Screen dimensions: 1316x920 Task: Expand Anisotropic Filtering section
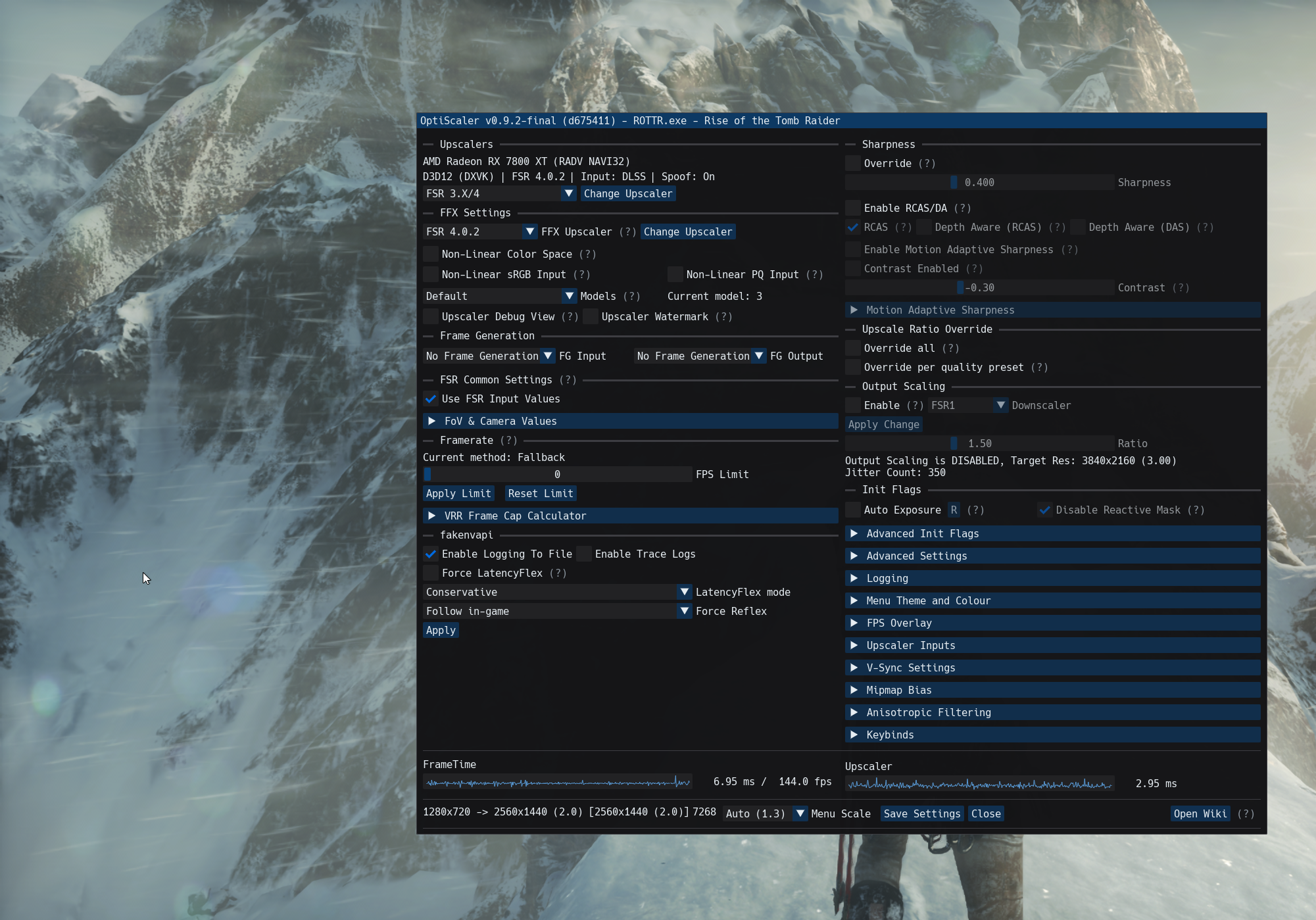(x=1052, y=712)
